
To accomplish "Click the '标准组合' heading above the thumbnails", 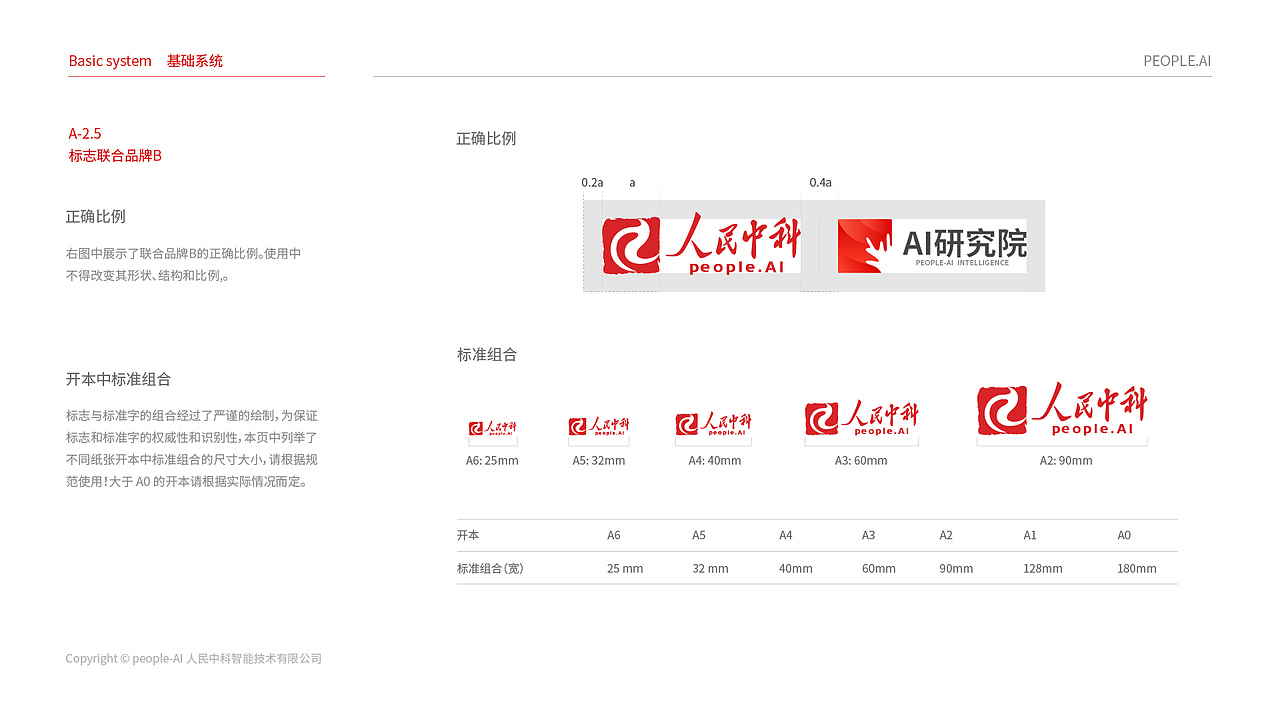I will (487, 355).
